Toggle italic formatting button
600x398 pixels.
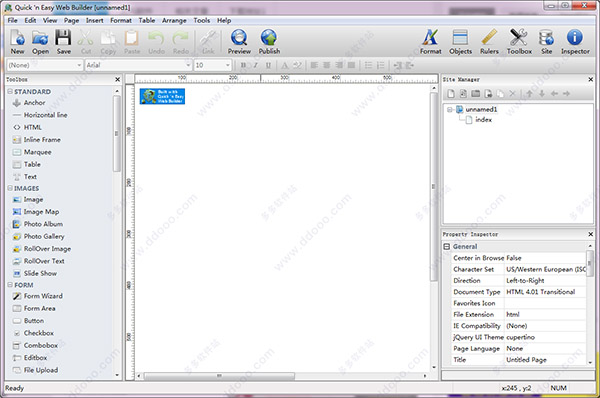click(x=256, y=65)
